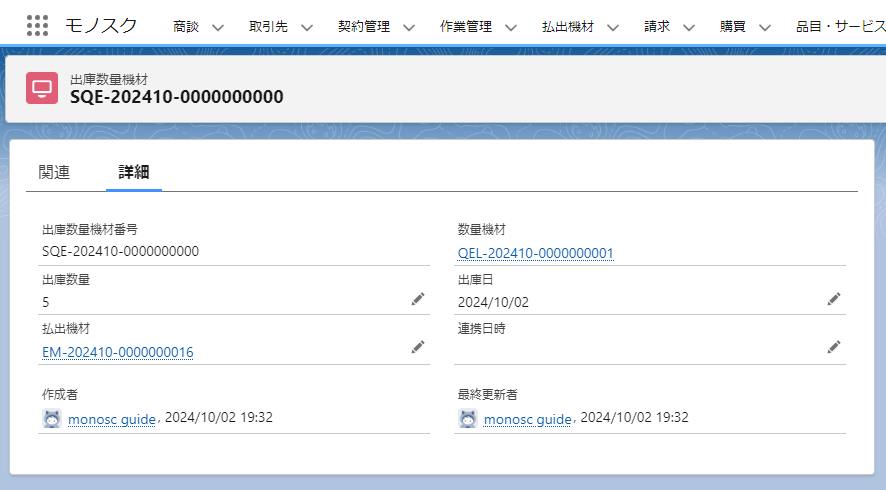Edit the 出庫日 field pencil icon
Screen dimensions: 886x490
833,299
